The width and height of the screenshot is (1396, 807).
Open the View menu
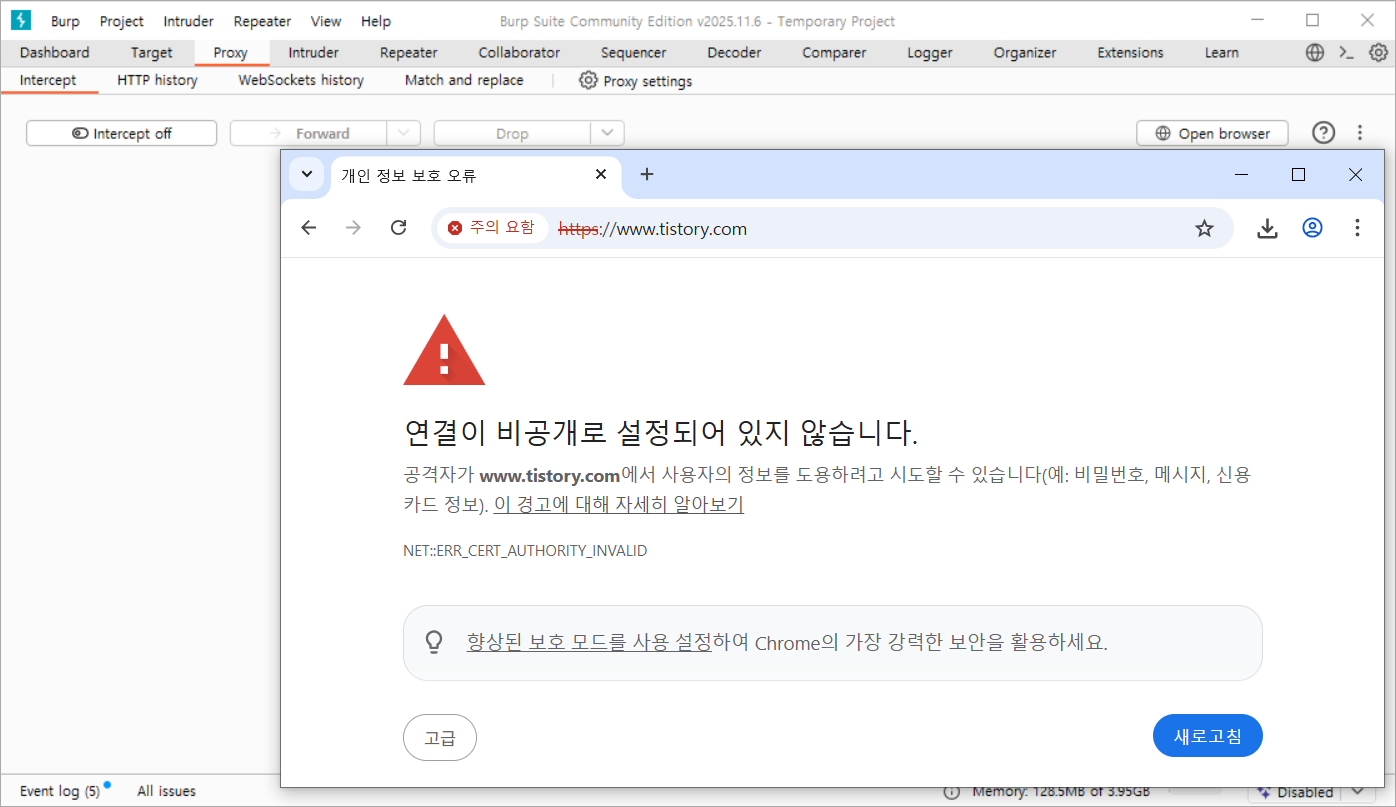tap(326, 21)
